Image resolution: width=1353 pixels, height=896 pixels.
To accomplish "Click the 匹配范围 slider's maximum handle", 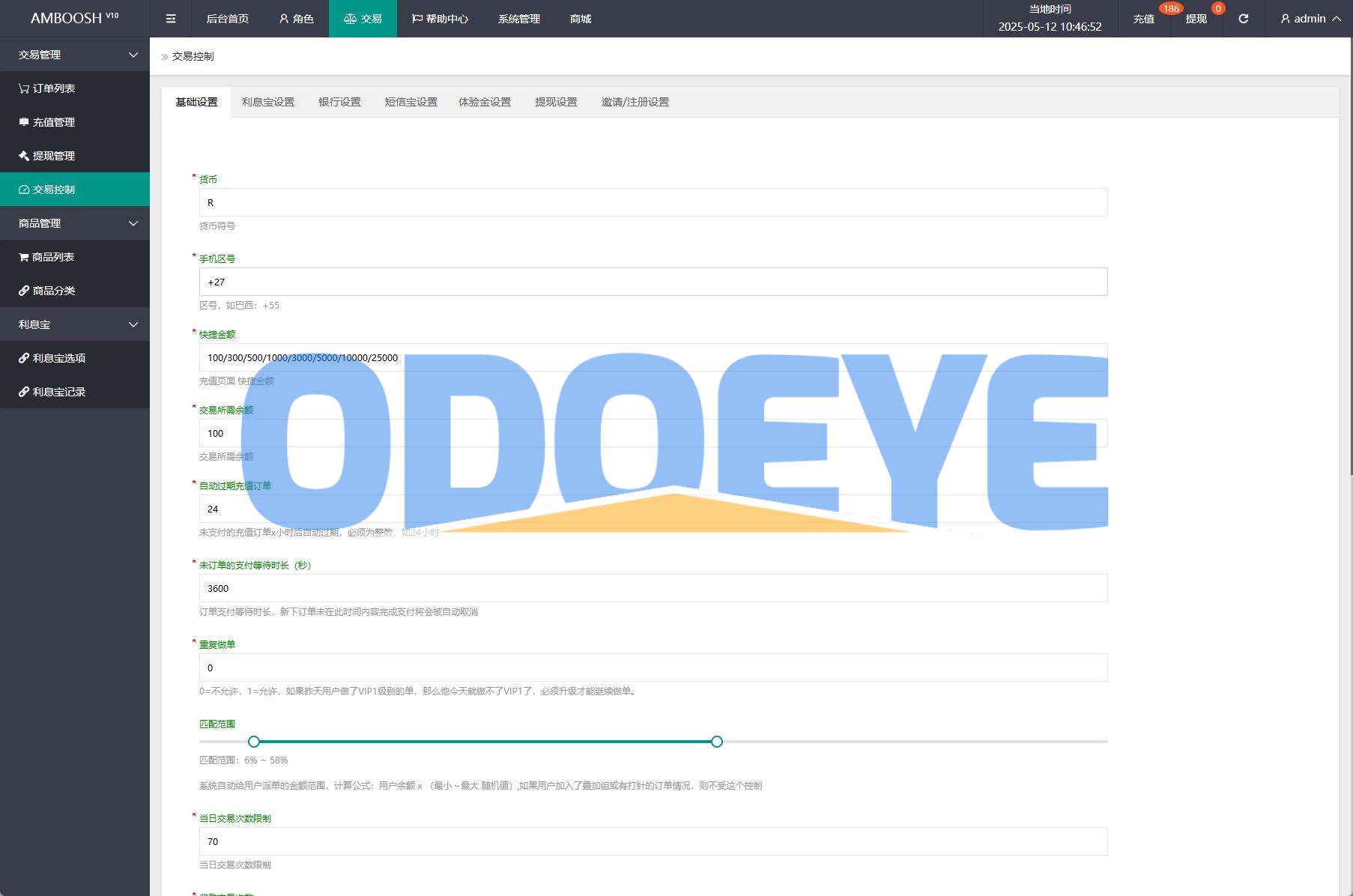I will click(717, 742).
